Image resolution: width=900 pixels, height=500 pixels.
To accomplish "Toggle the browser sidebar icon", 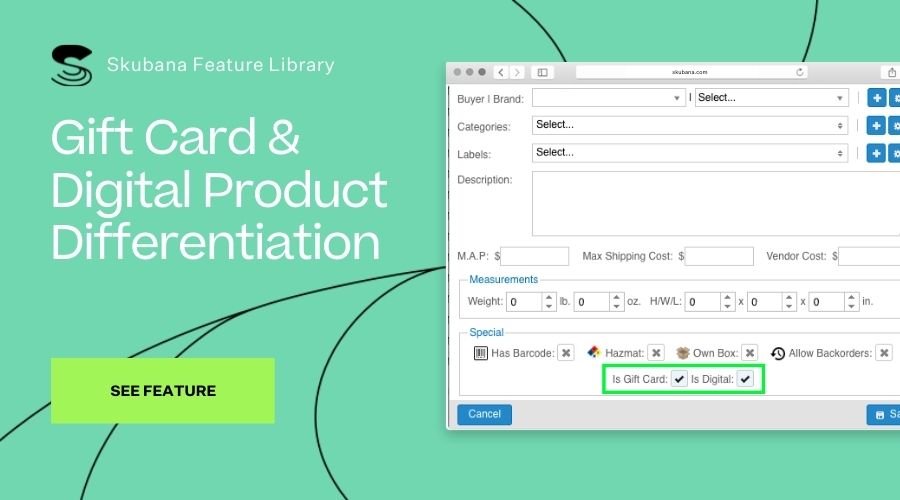I will [542, 72].
